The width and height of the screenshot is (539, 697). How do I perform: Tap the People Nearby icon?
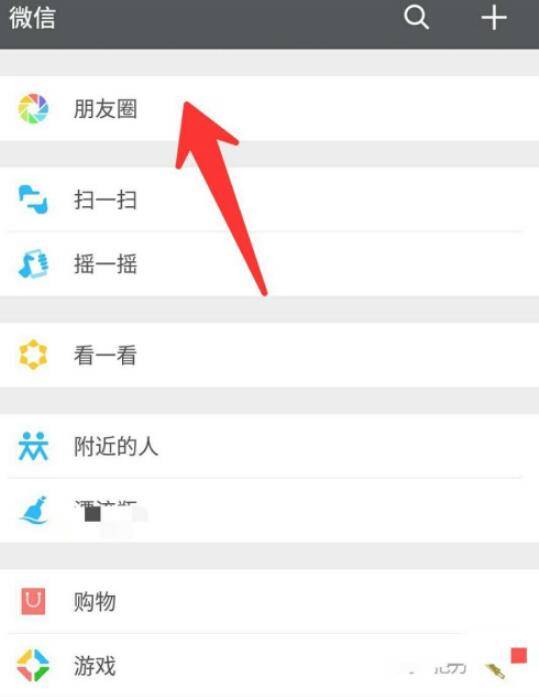pos(33,446)
